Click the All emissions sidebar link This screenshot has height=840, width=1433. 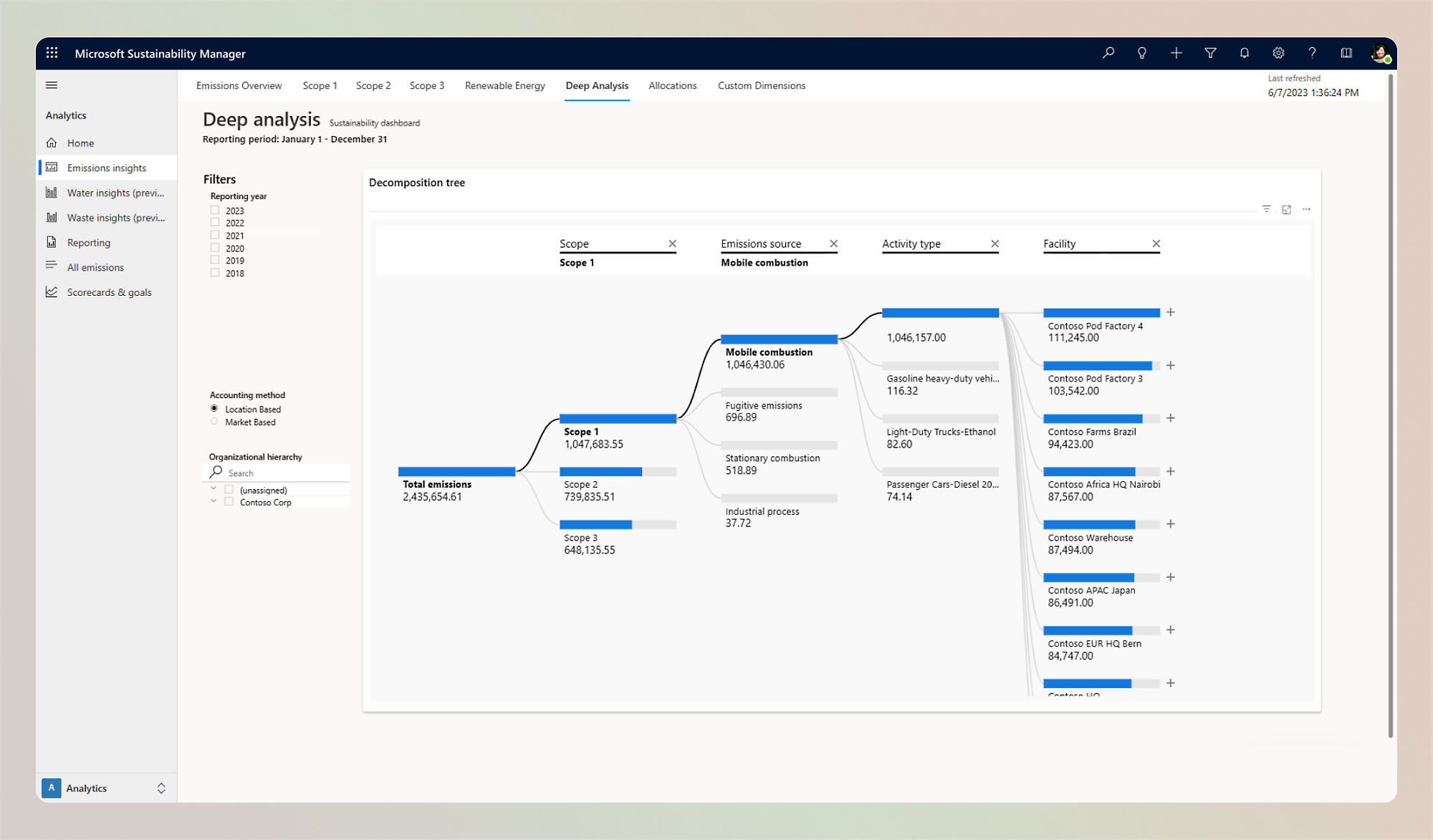coord(95,267)
